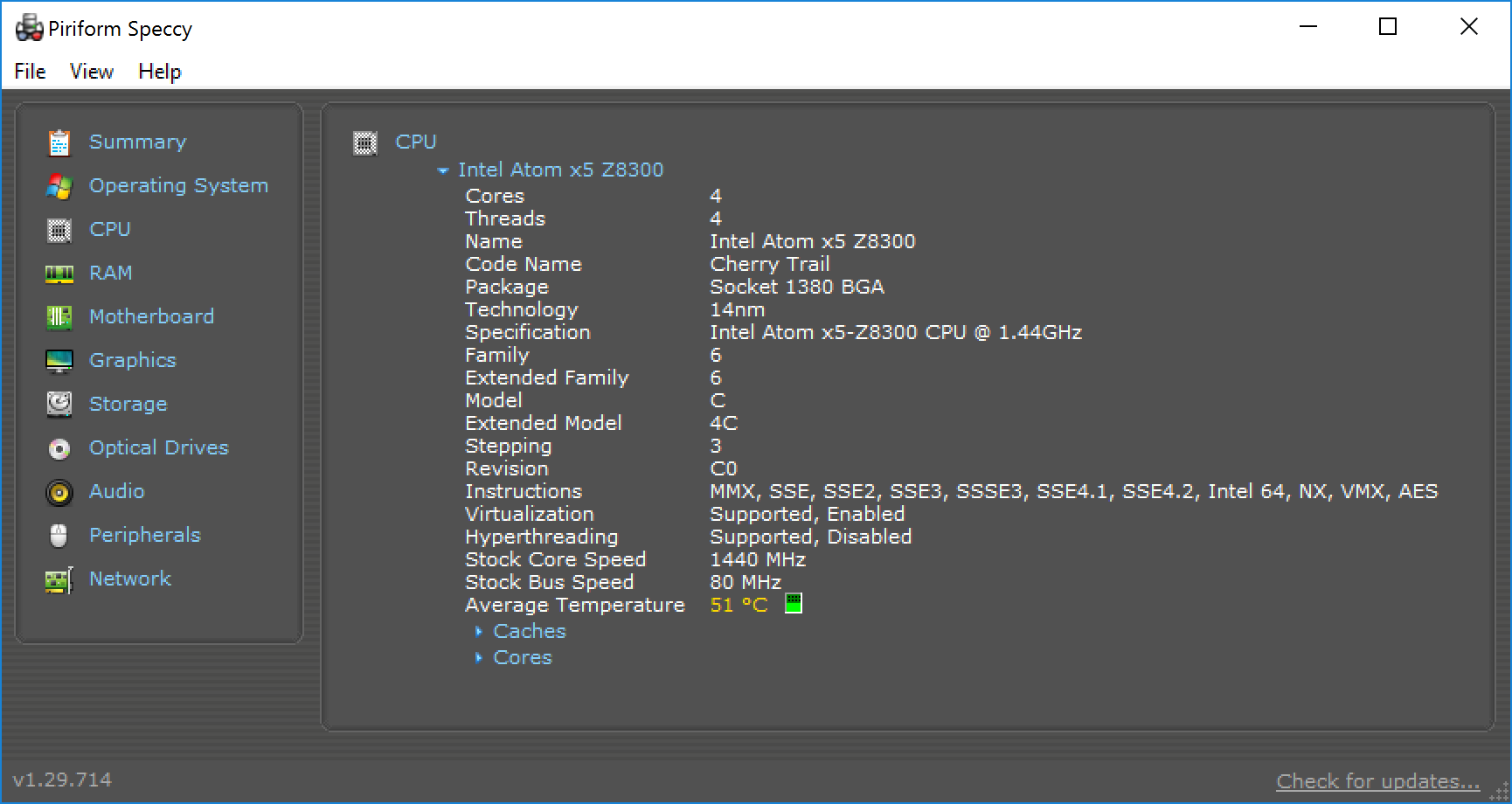The width and height of the screenshot is (1512, 804).
Task: Click the green temperature graph indicator
Action: (793, 604)
